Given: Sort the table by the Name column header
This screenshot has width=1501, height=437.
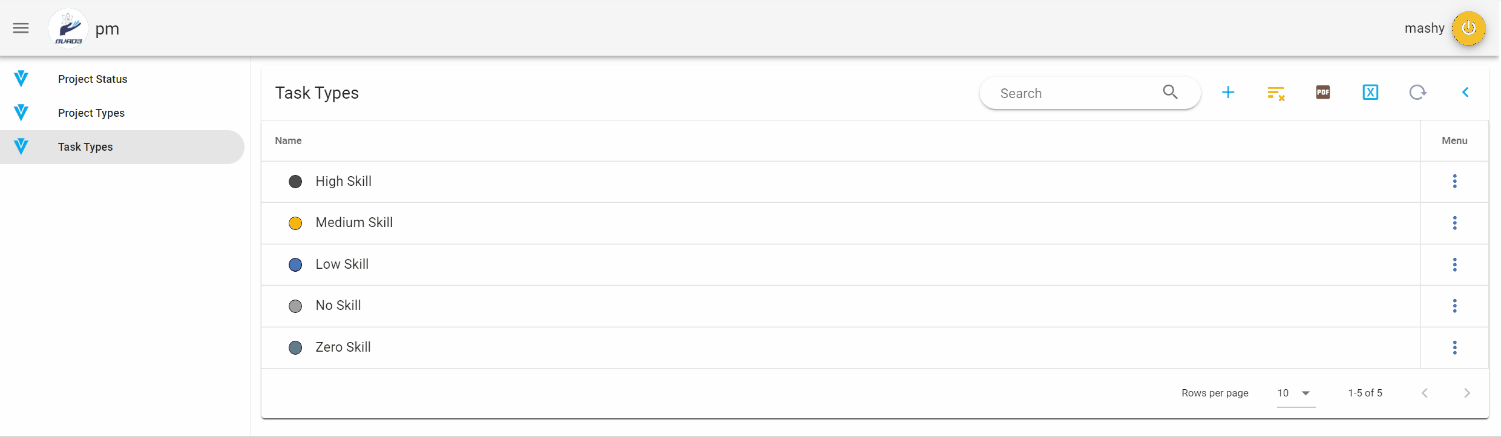Looking at the screenshot, I should (x=288, y=141).
